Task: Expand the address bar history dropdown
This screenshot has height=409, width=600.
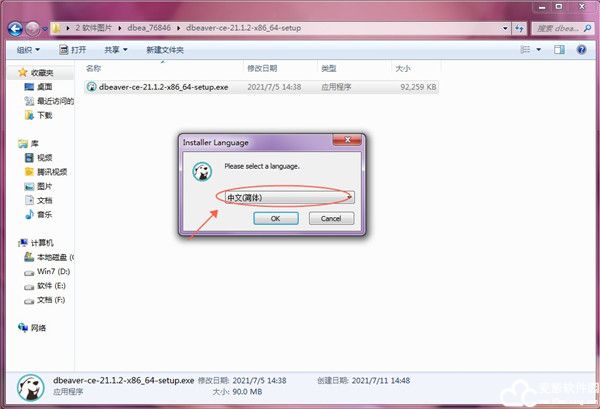Action: click(505, 28)
